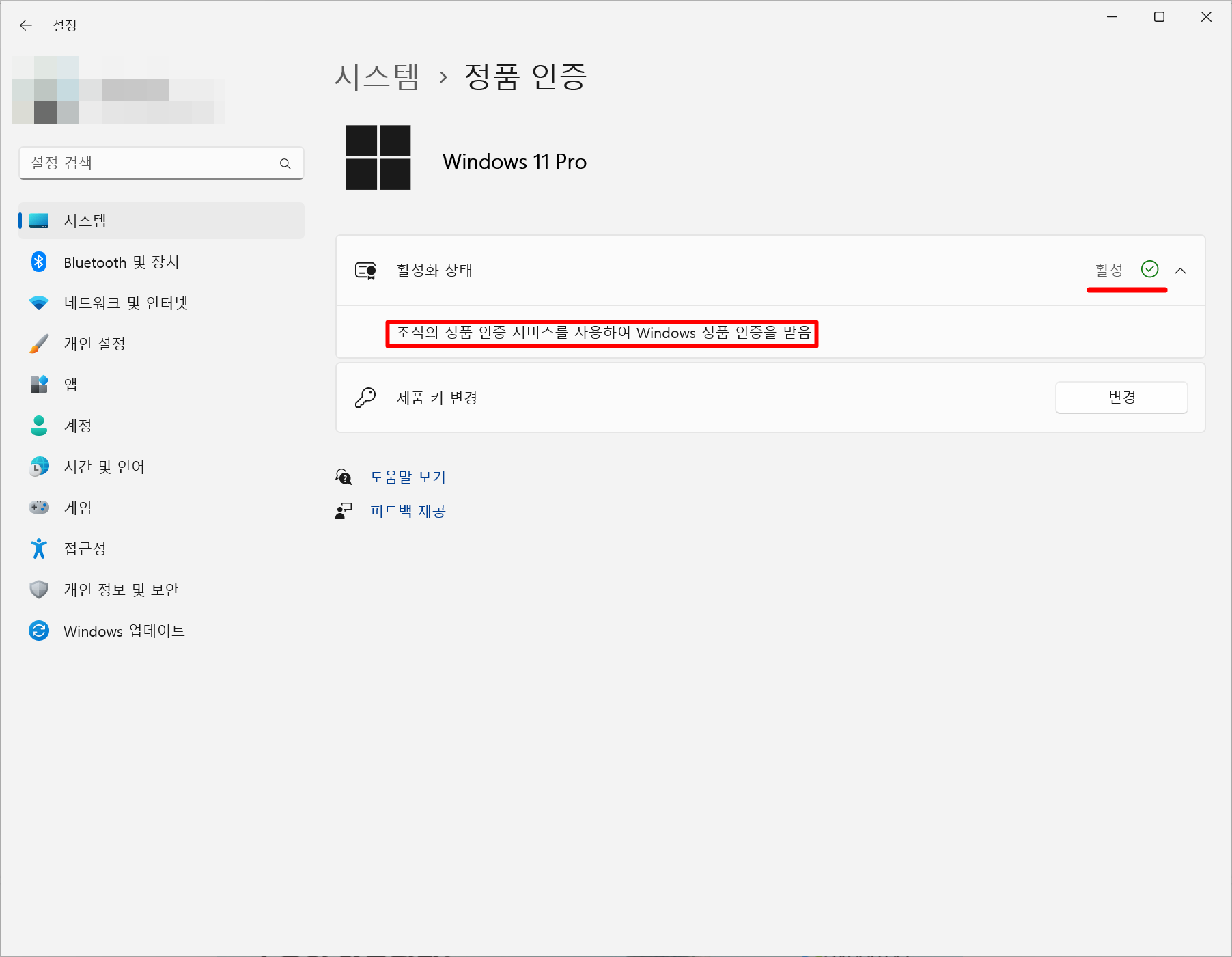
Task: Open the 피드백 제공 link
Action: pos(408,511)
